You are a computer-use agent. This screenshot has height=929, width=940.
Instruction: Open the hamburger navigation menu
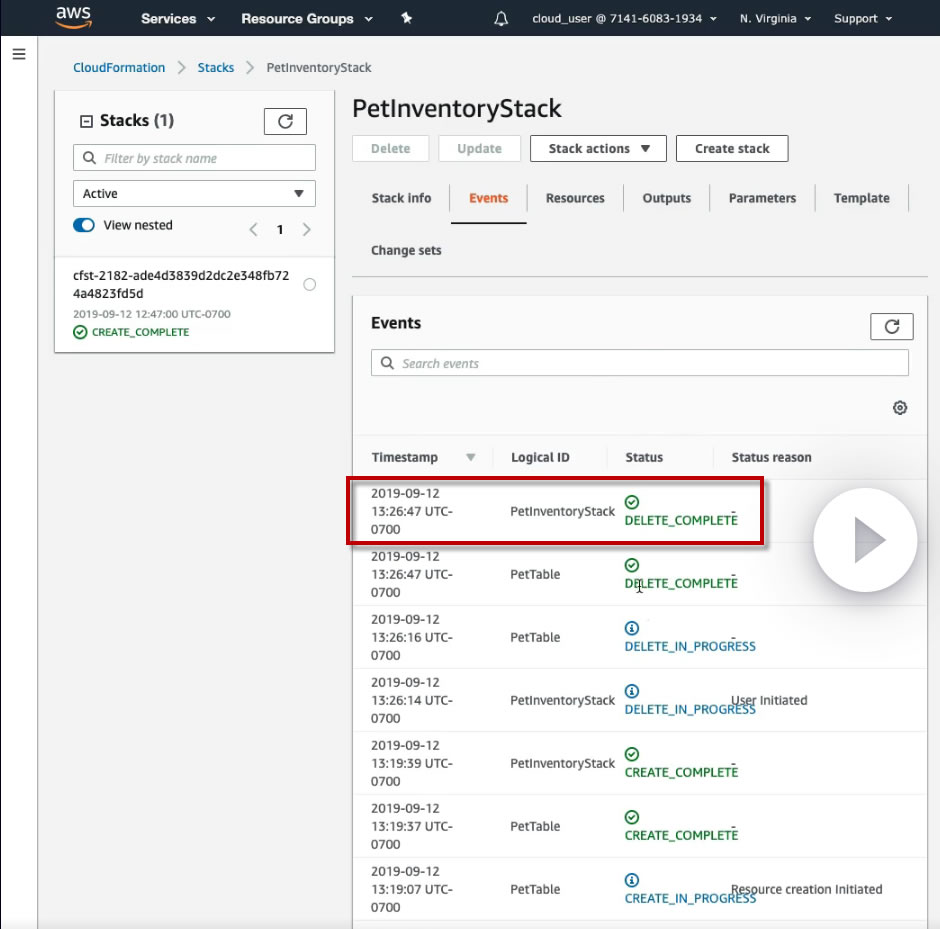point(19,55)
